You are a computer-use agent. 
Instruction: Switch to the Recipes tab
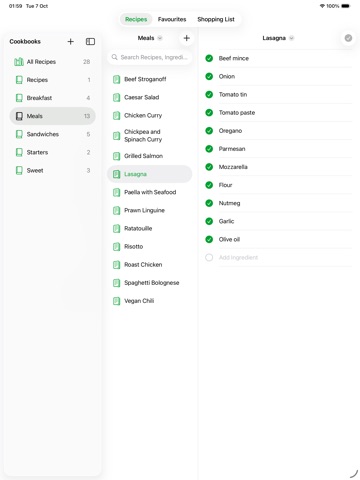point(136,19)
